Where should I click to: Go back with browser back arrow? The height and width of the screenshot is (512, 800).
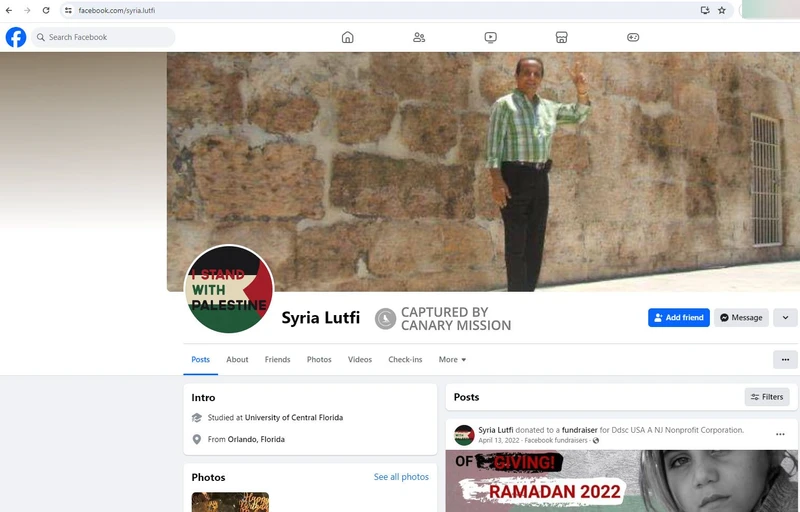click(9, 10)
